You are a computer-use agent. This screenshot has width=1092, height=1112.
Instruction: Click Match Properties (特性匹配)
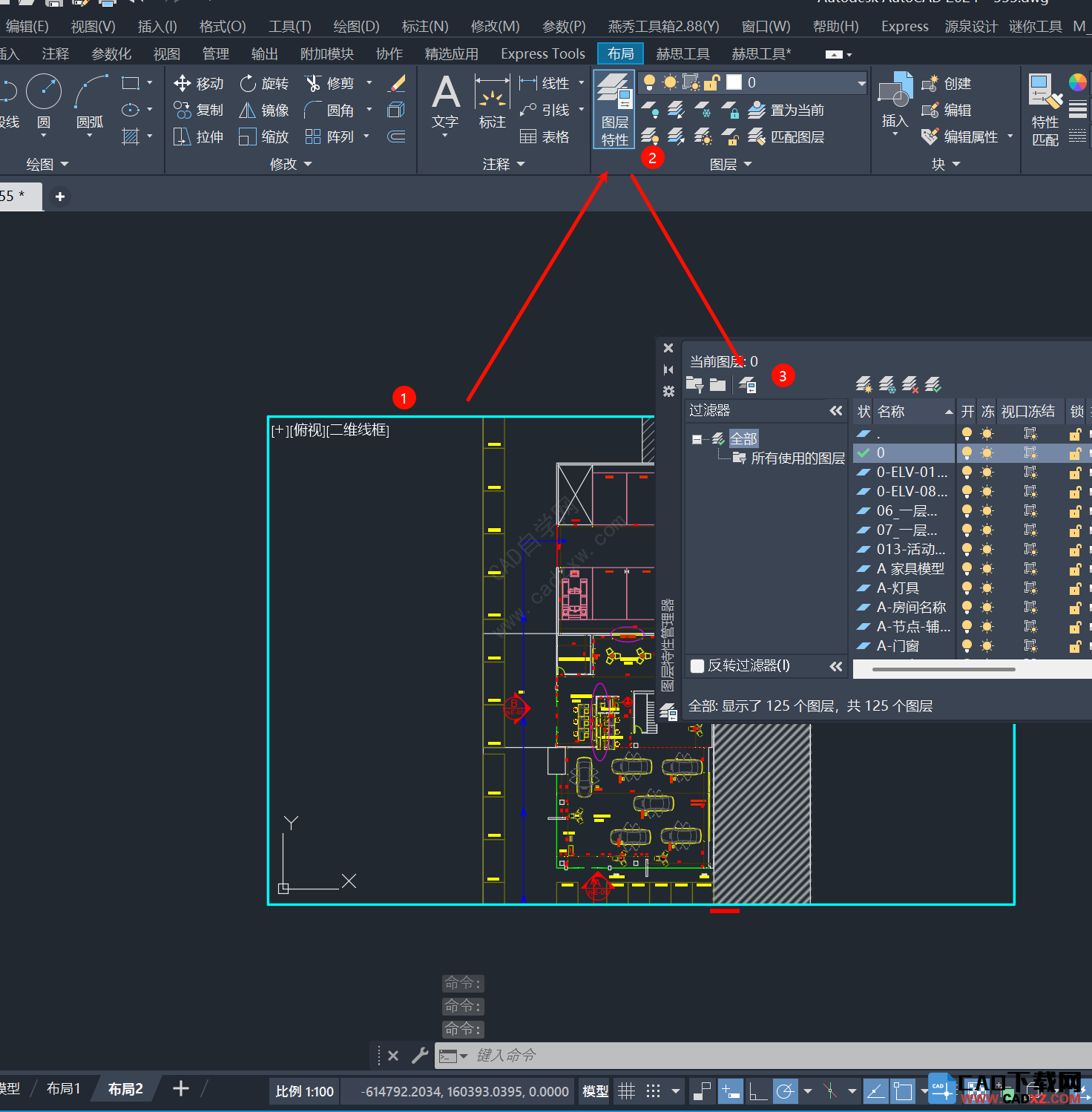coord(1046,110)
